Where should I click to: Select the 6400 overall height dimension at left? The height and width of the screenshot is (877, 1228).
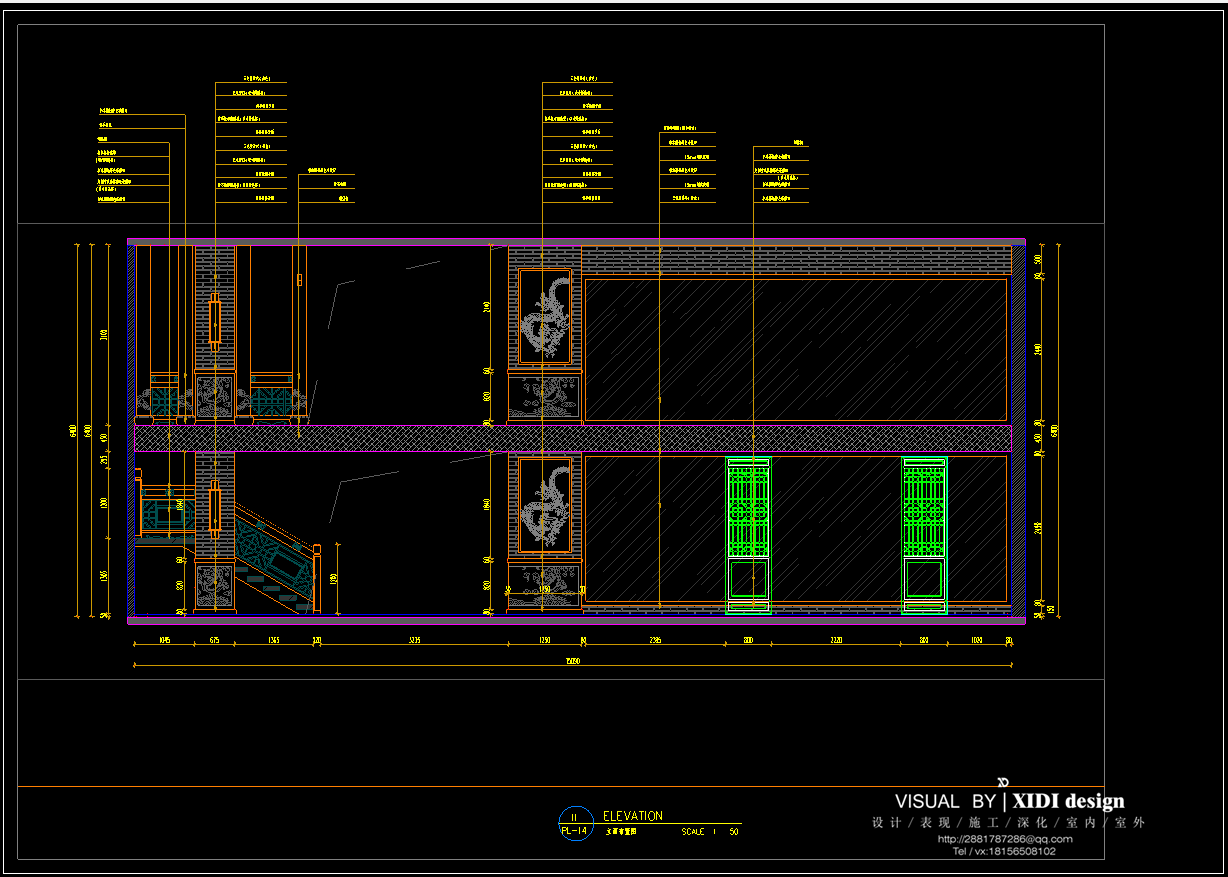[75, 430]
